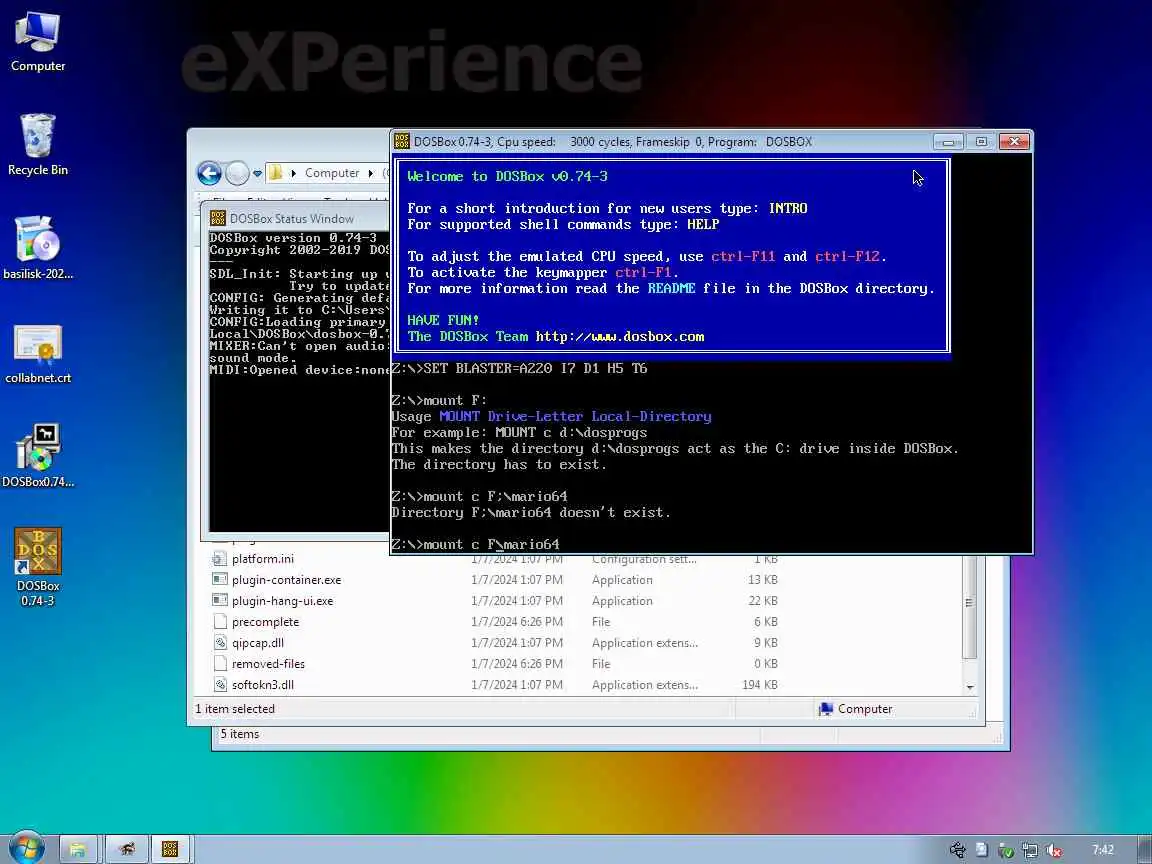Close the DOSBox window
The height and width of the screenshot is (864, 1152).
(1014, 142)
